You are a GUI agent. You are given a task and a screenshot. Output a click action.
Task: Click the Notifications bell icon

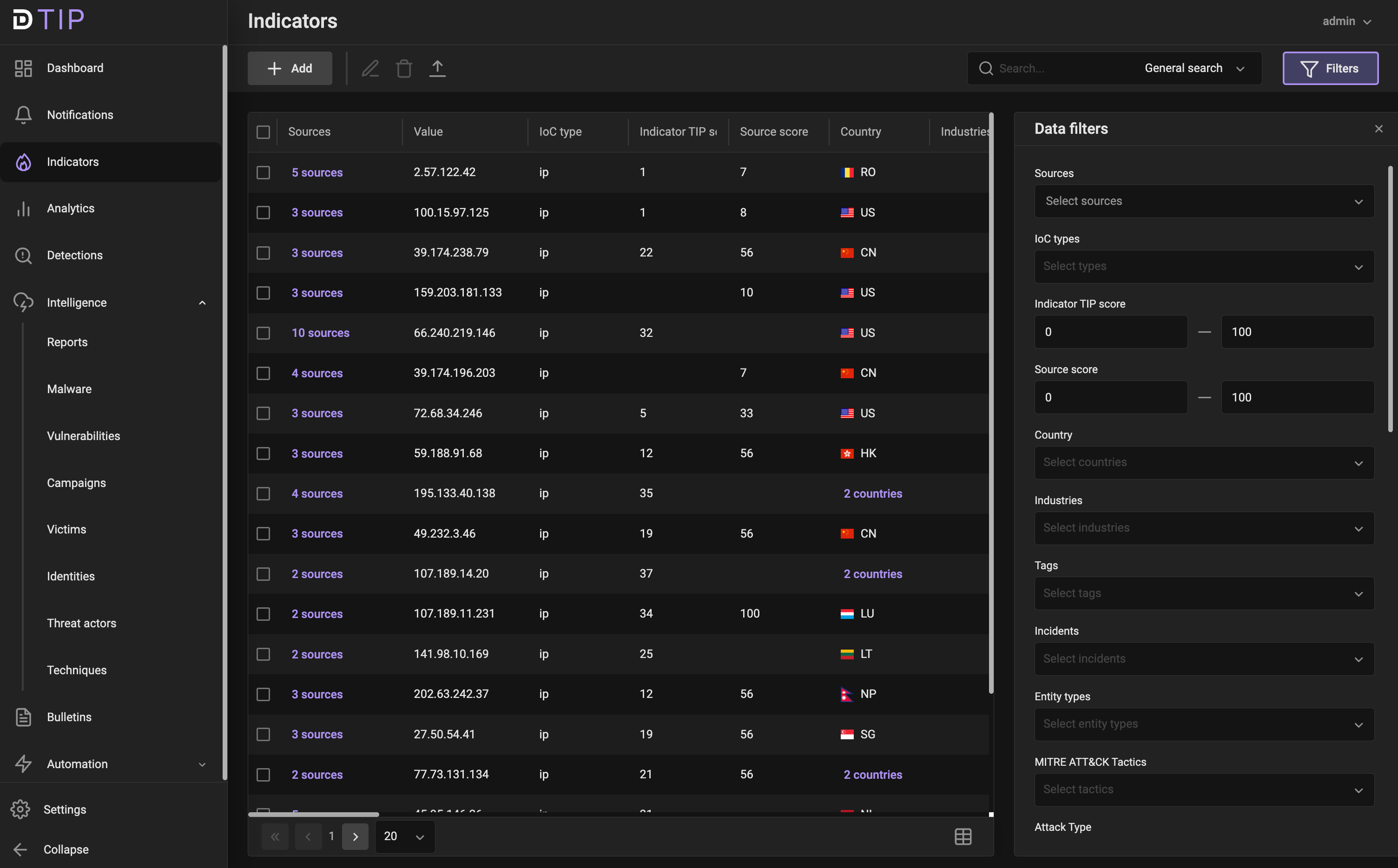click(x=24, y=115)
